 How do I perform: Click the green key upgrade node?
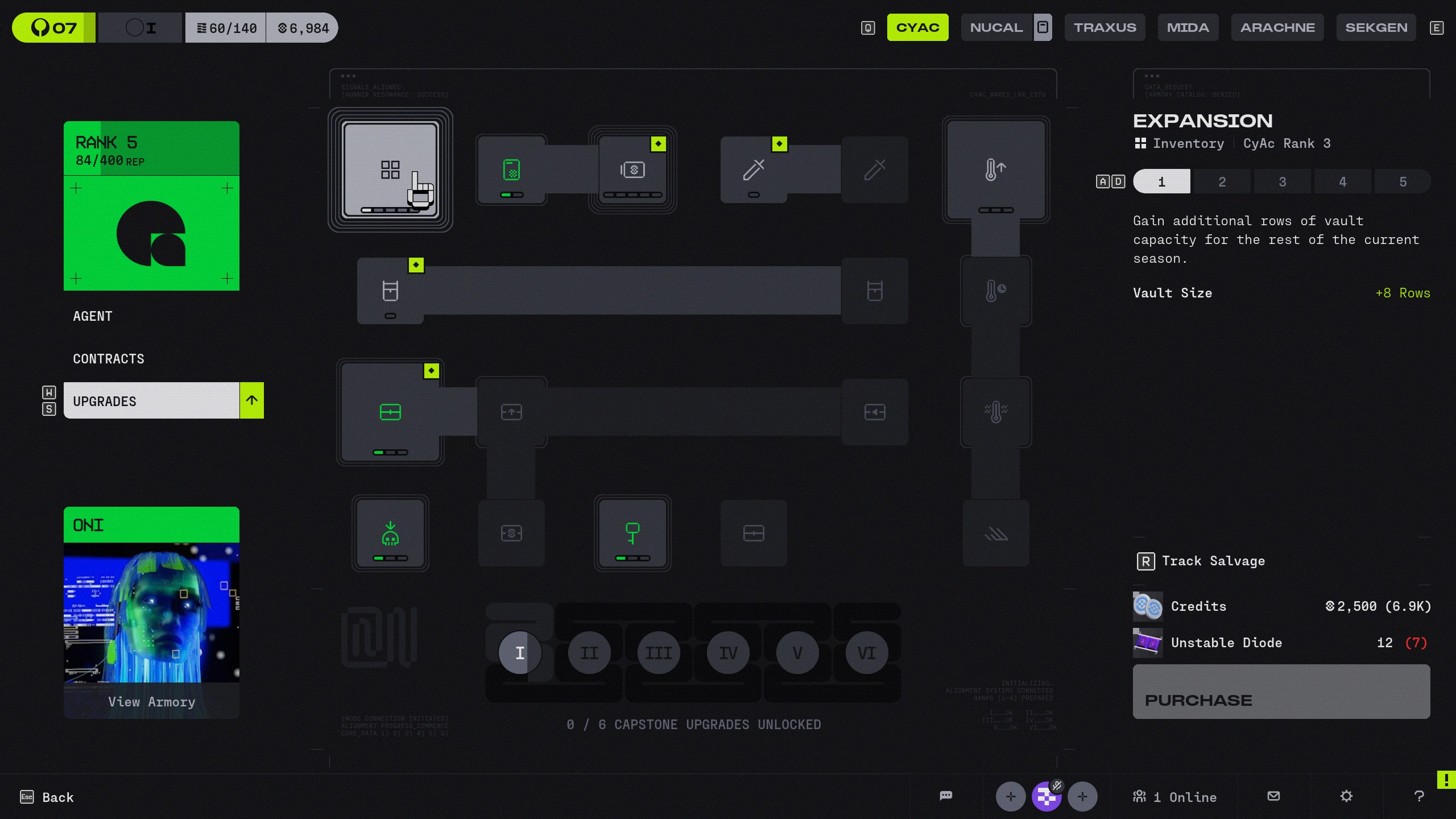coord(632,533)
